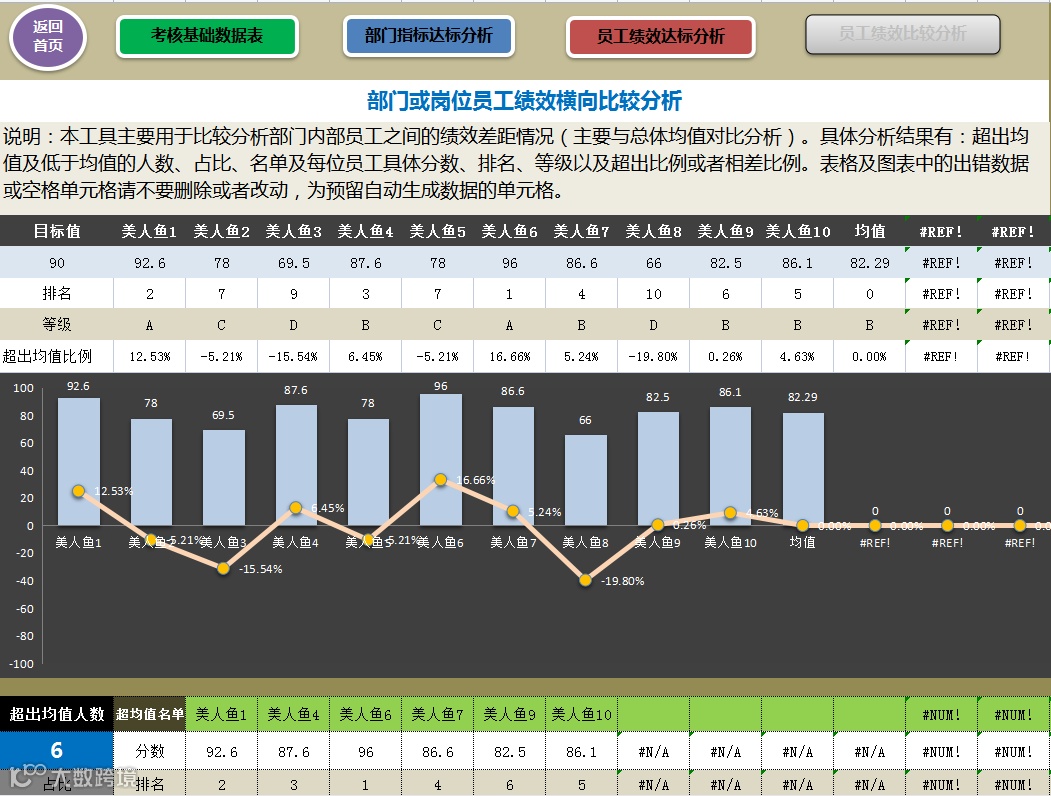Select the title 部门或岗位员工绩效横向比较分析

click(524, 101)
